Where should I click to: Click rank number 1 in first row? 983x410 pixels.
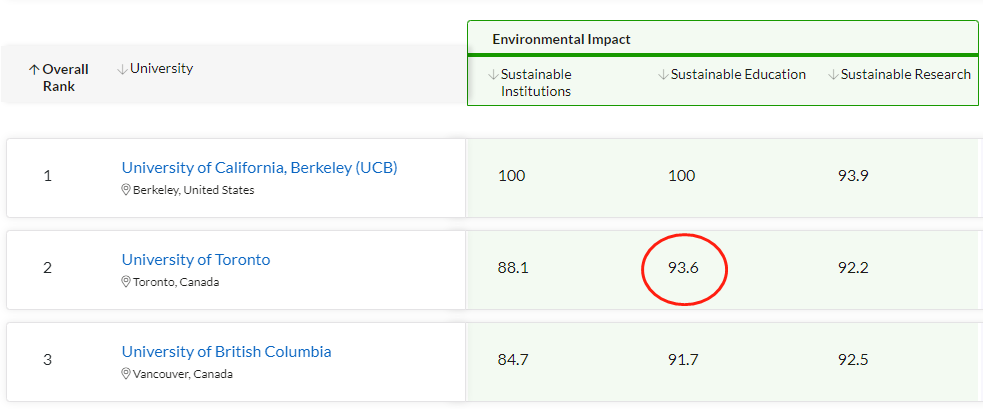tap(47, 177)
